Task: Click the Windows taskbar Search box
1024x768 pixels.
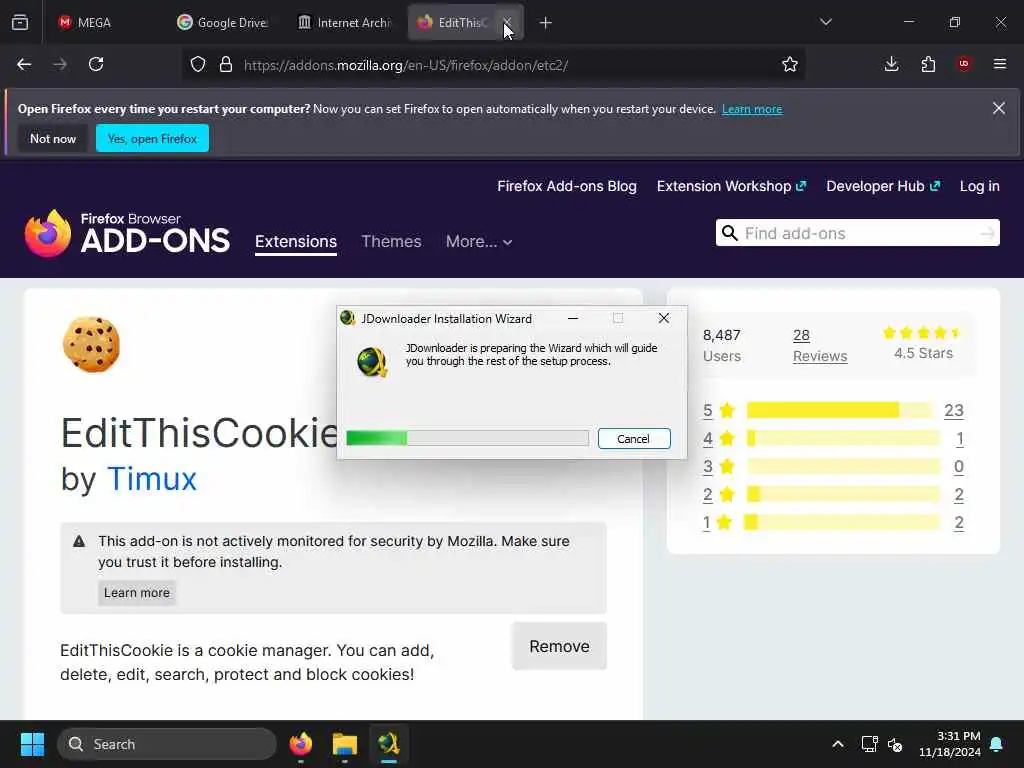Action: pyautogui.click(x=167, y=744)
